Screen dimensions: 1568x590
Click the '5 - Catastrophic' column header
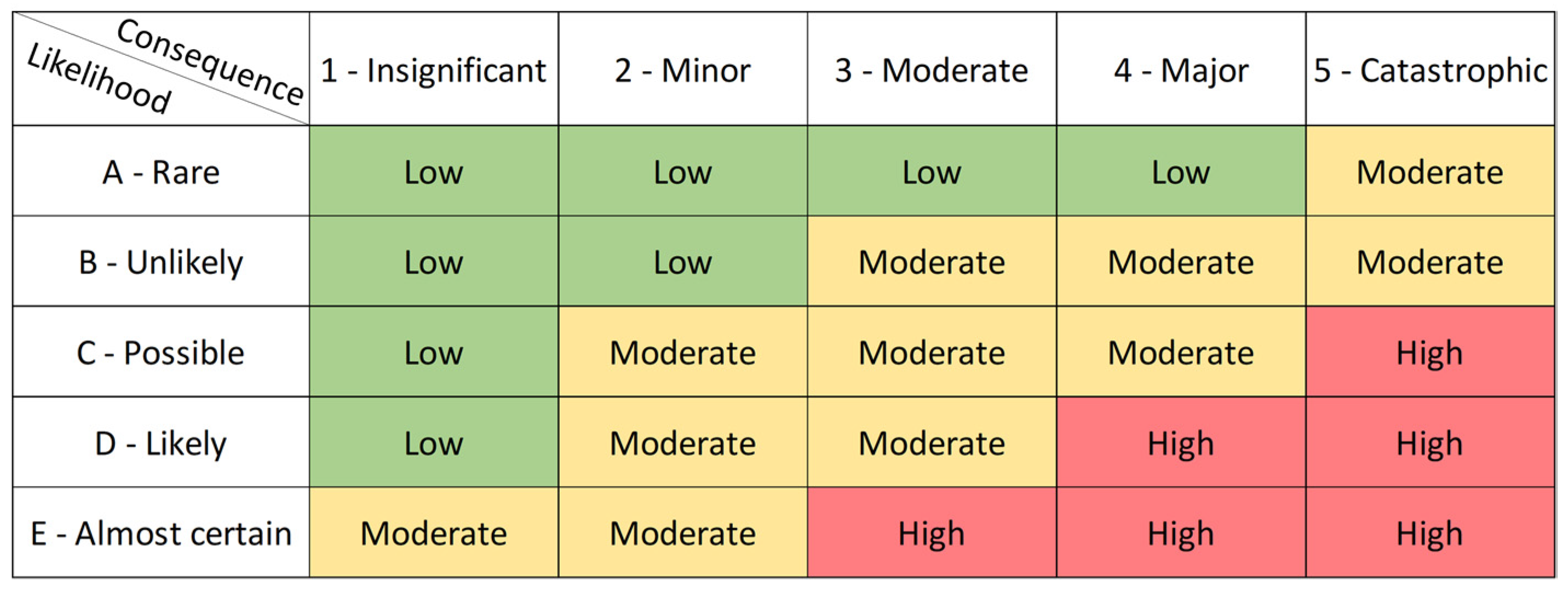tap(1430, 70)
